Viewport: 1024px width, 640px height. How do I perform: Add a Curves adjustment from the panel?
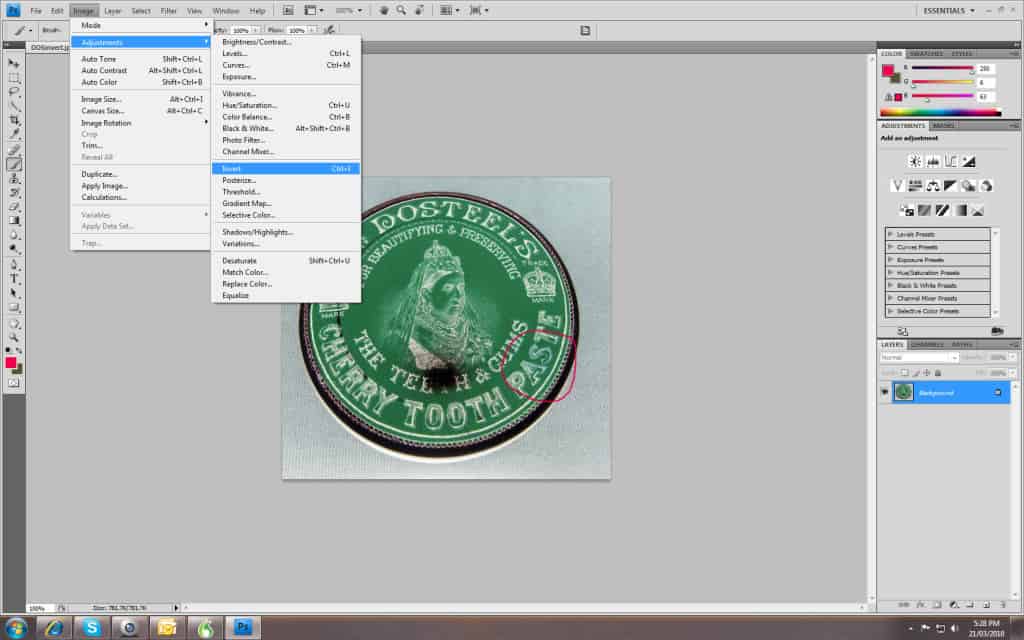(x=951, y=161)
